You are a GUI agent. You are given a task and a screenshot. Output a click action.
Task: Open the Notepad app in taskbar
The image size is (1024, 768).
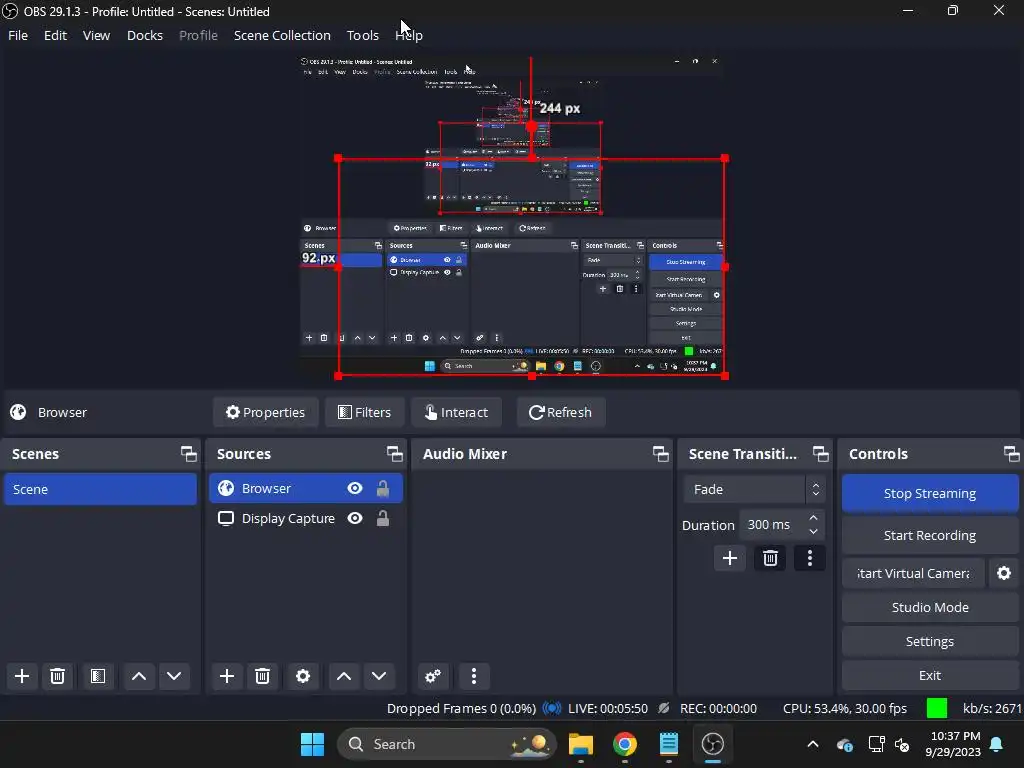click(x=669, y=744)
